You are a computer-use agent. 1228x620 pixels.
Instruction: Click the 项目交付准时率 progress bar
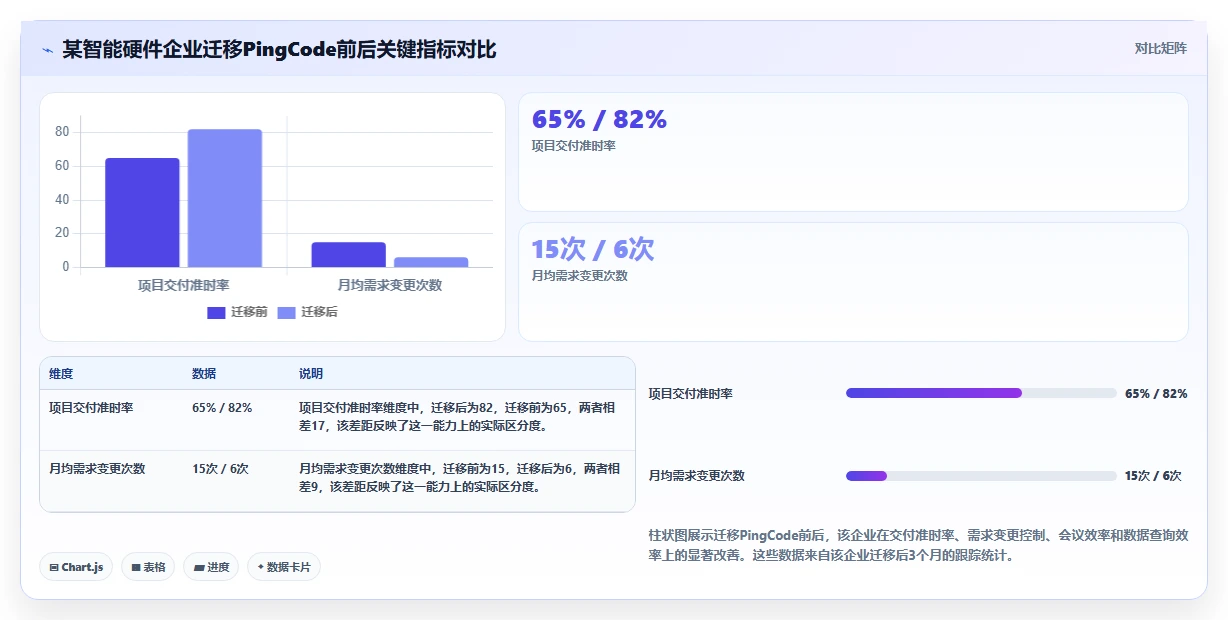981,393
